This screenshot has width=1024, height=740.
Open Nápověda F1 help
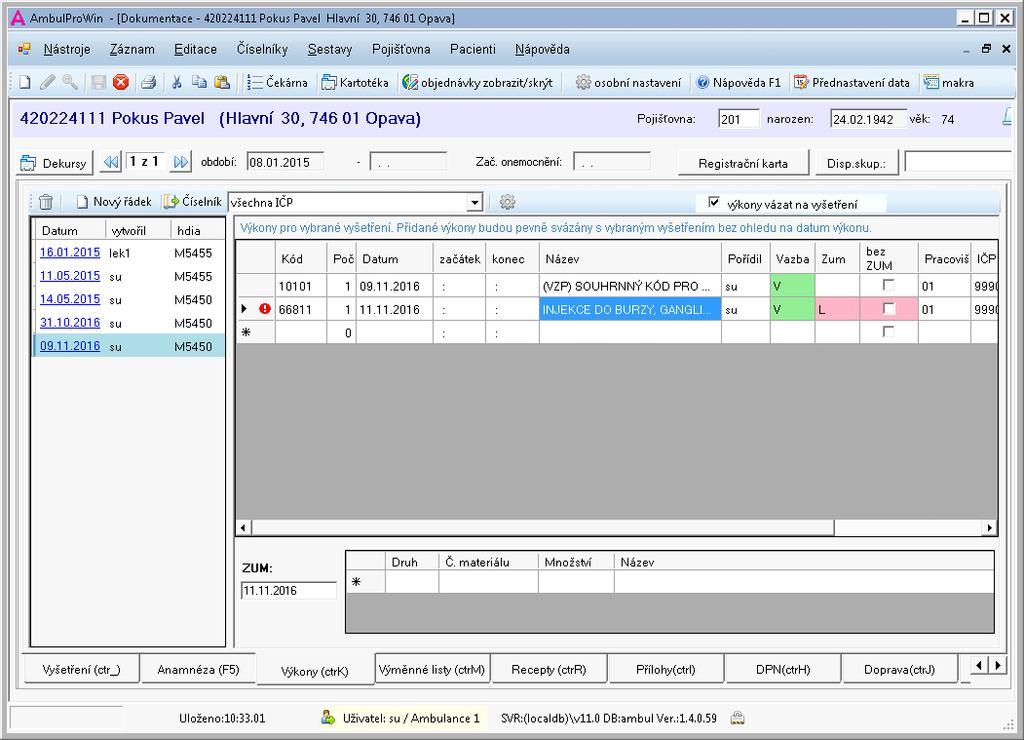739,82
